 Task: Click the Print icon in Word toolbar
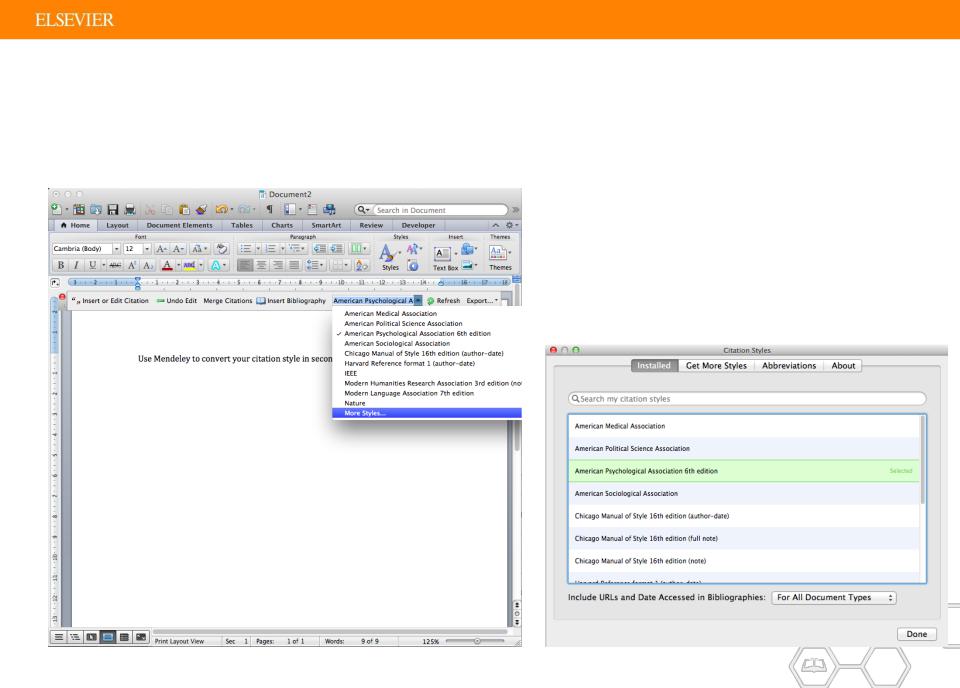pos(130,209)
